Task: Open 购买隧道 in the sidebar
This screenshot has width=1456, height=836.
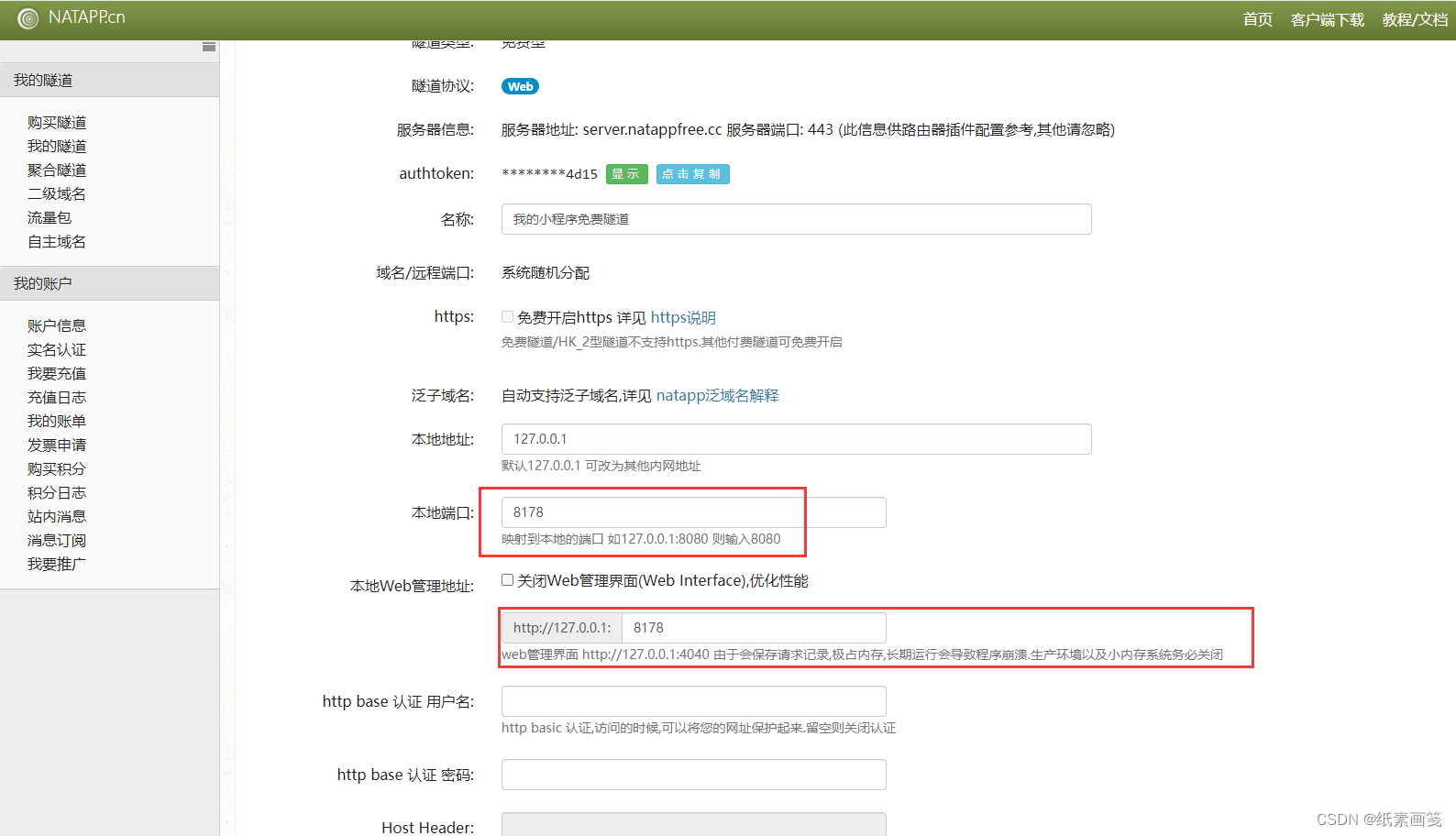Action: point(57,123)
